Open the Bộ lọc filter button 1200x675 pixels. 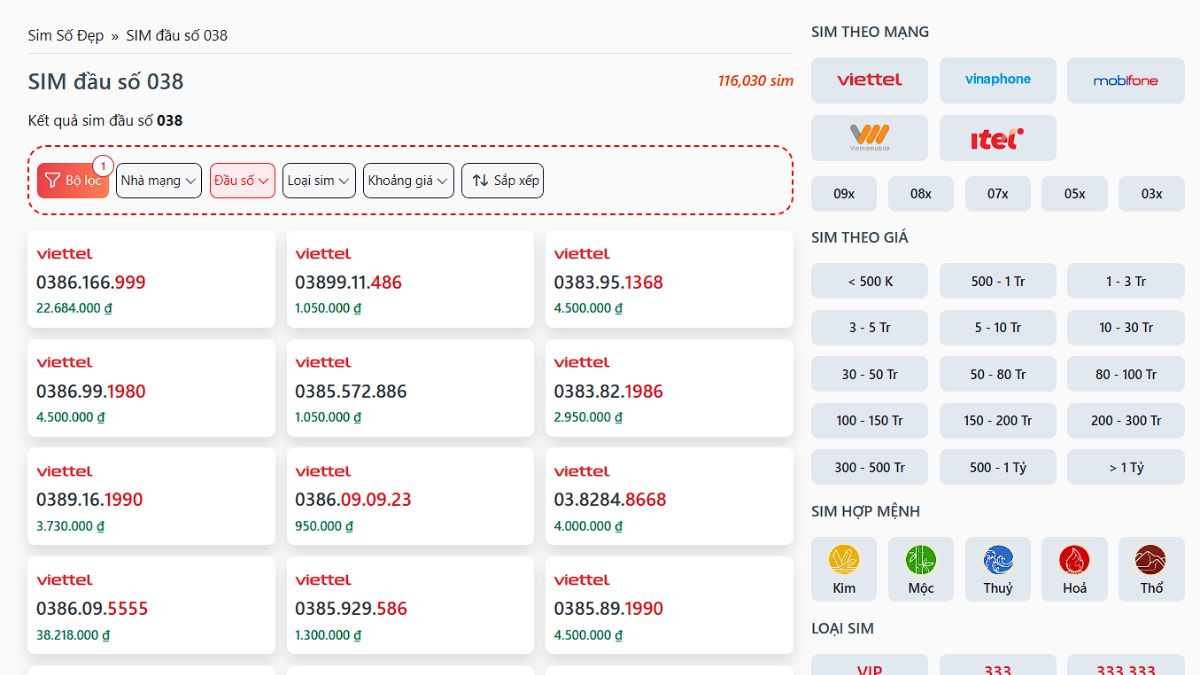coord(73,180)
